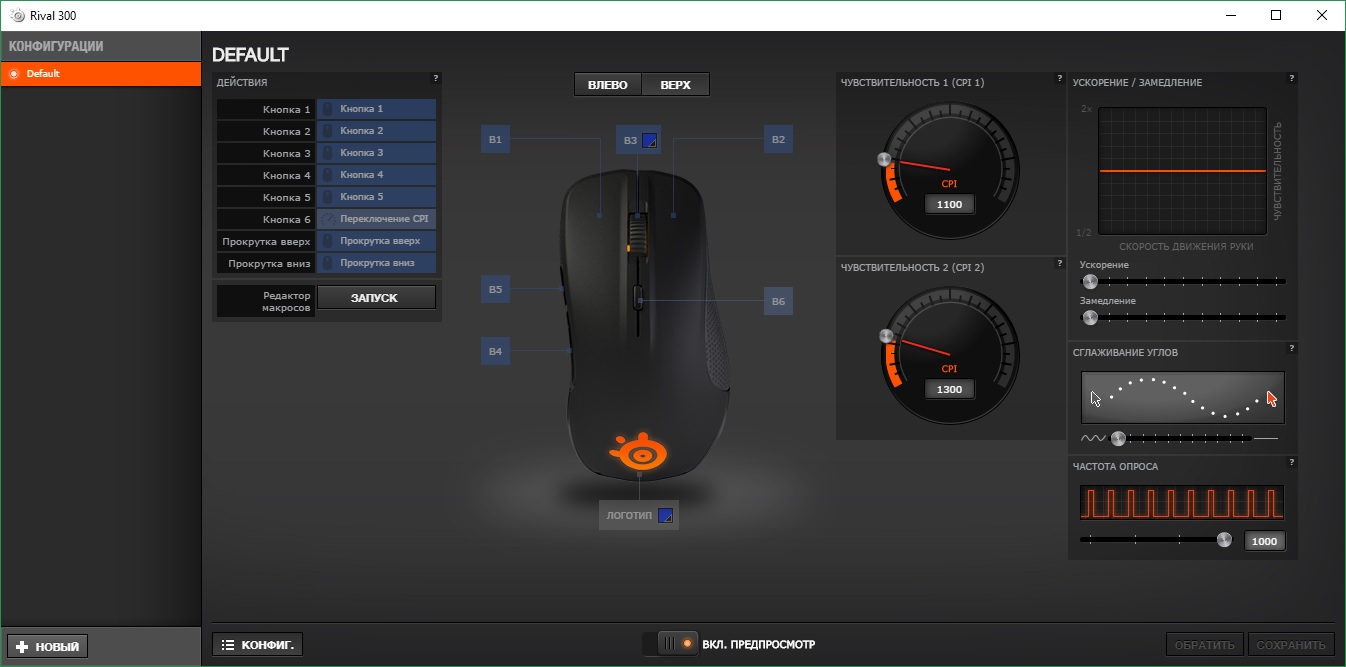
Task: Select the B6 CPI button label
Action: [778, 301]
